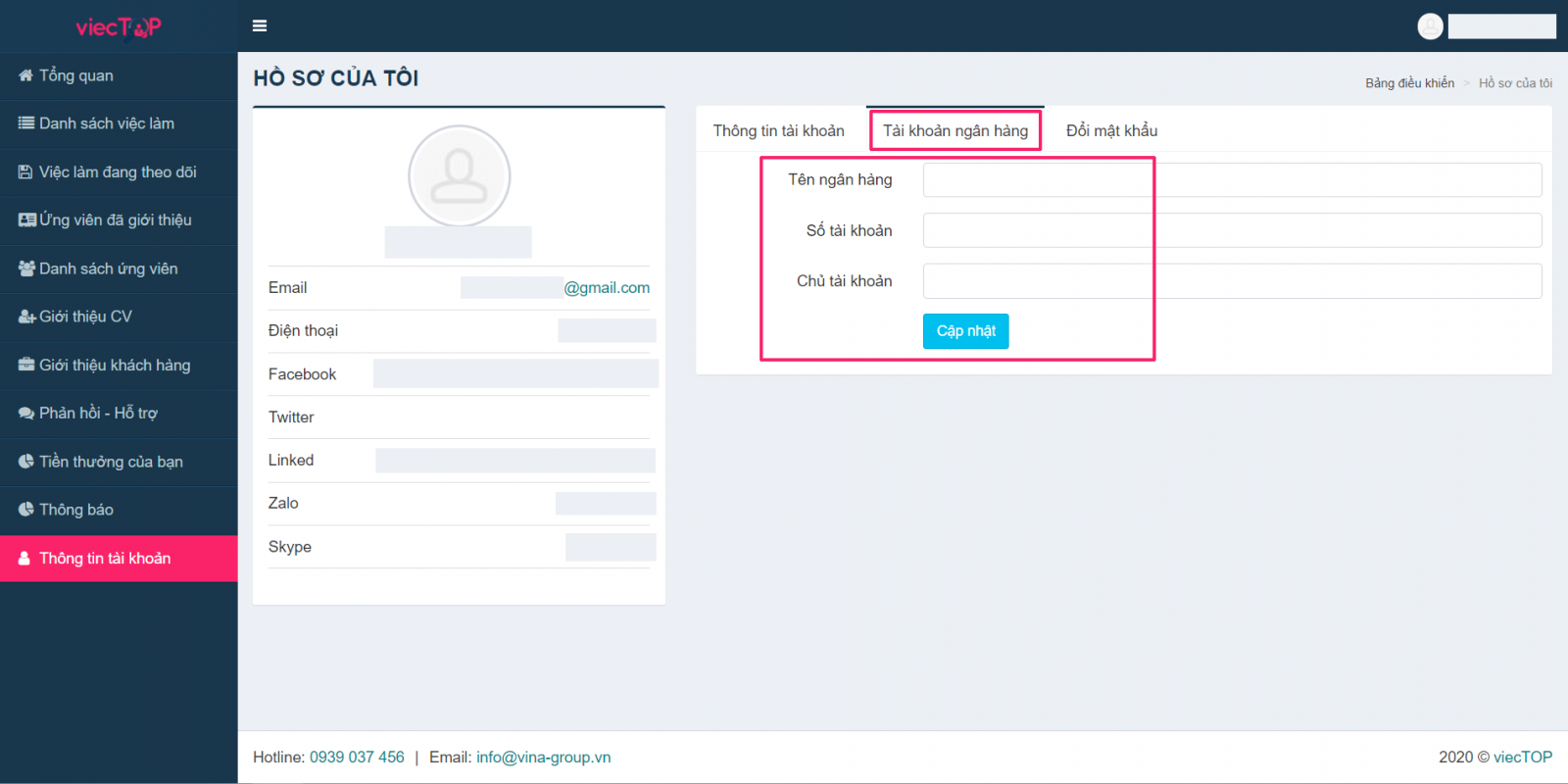Viewport: 1568px width, 784px height.
Task: Click the Bảng điều khiển breadcrumb link
Action: 1409,83
